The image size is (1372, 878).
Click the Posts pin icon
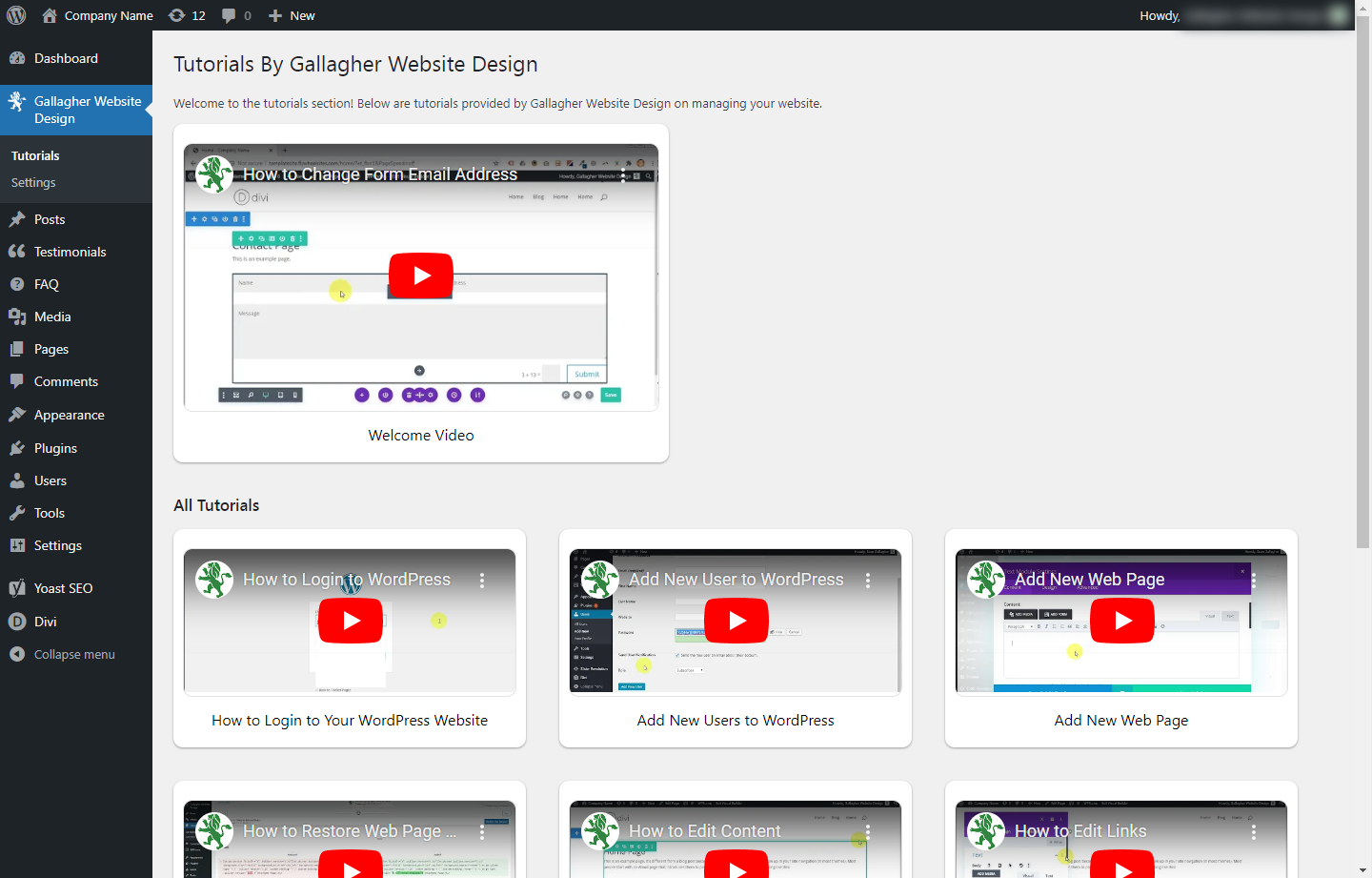[16, 219]
